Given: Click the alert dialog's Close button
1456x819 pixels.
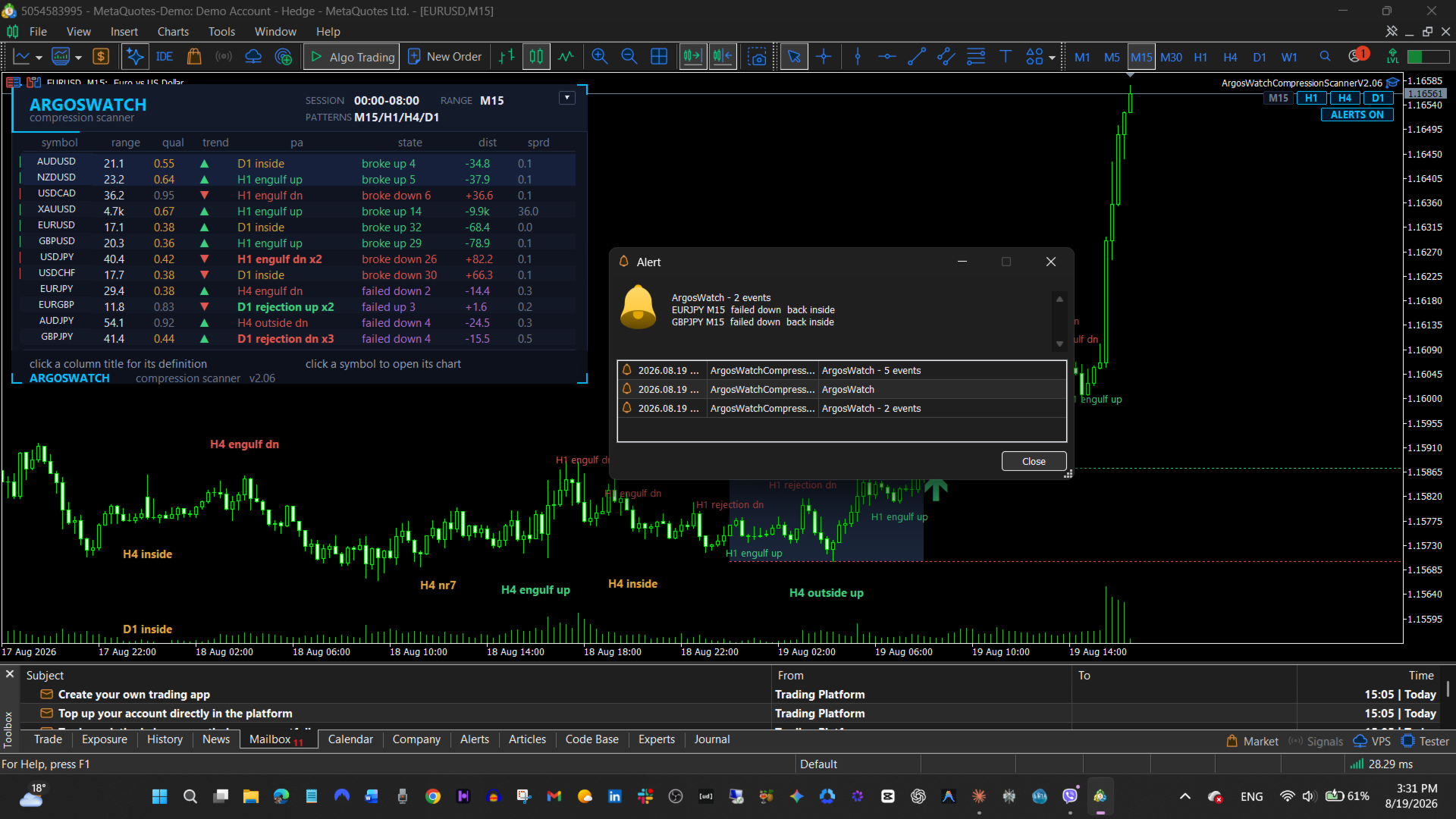Looking at the screenshot, I should pyautogui.click(x=1034, y=461).
